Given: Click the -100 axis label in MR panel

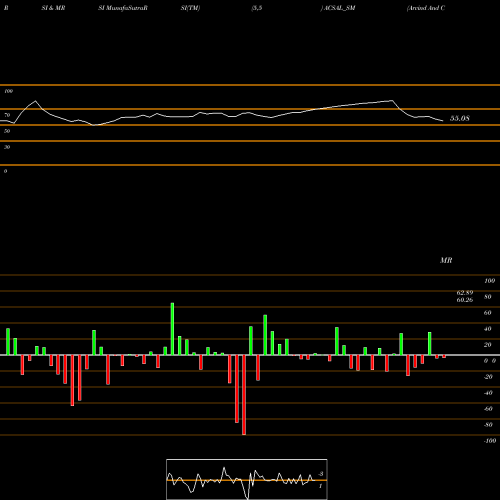Looking at the screenshot, I should (x=489, y=441).
